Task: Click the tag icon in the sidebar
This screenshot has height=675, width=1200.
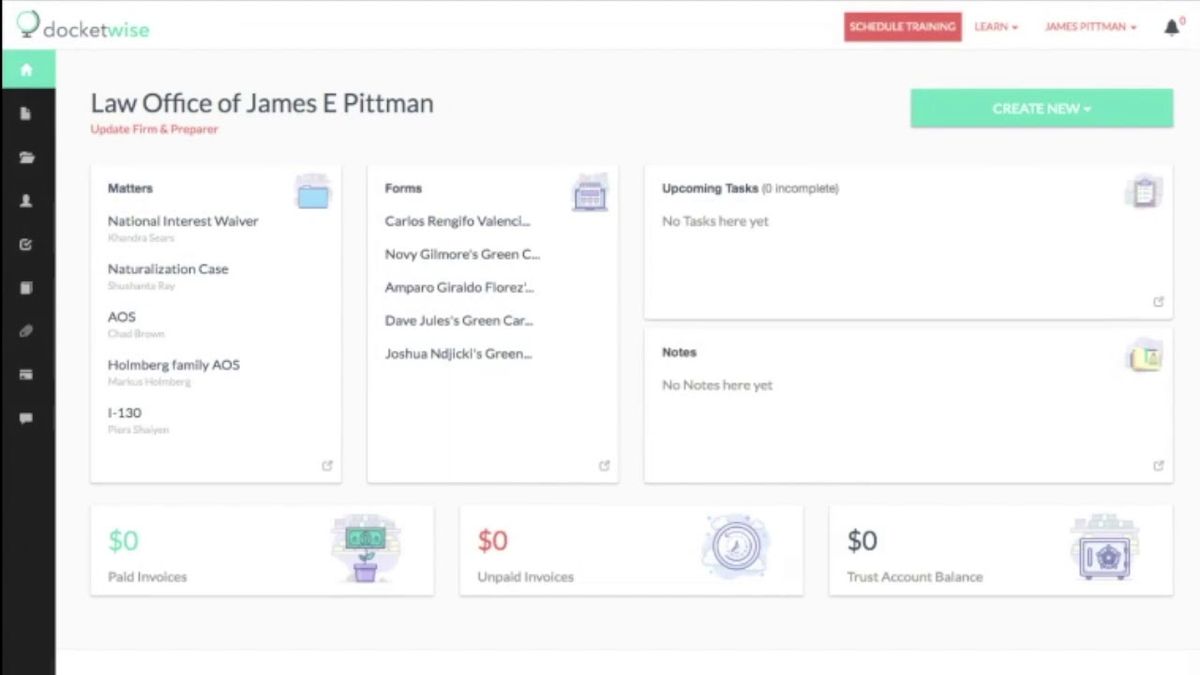Action: coord(28,331)
